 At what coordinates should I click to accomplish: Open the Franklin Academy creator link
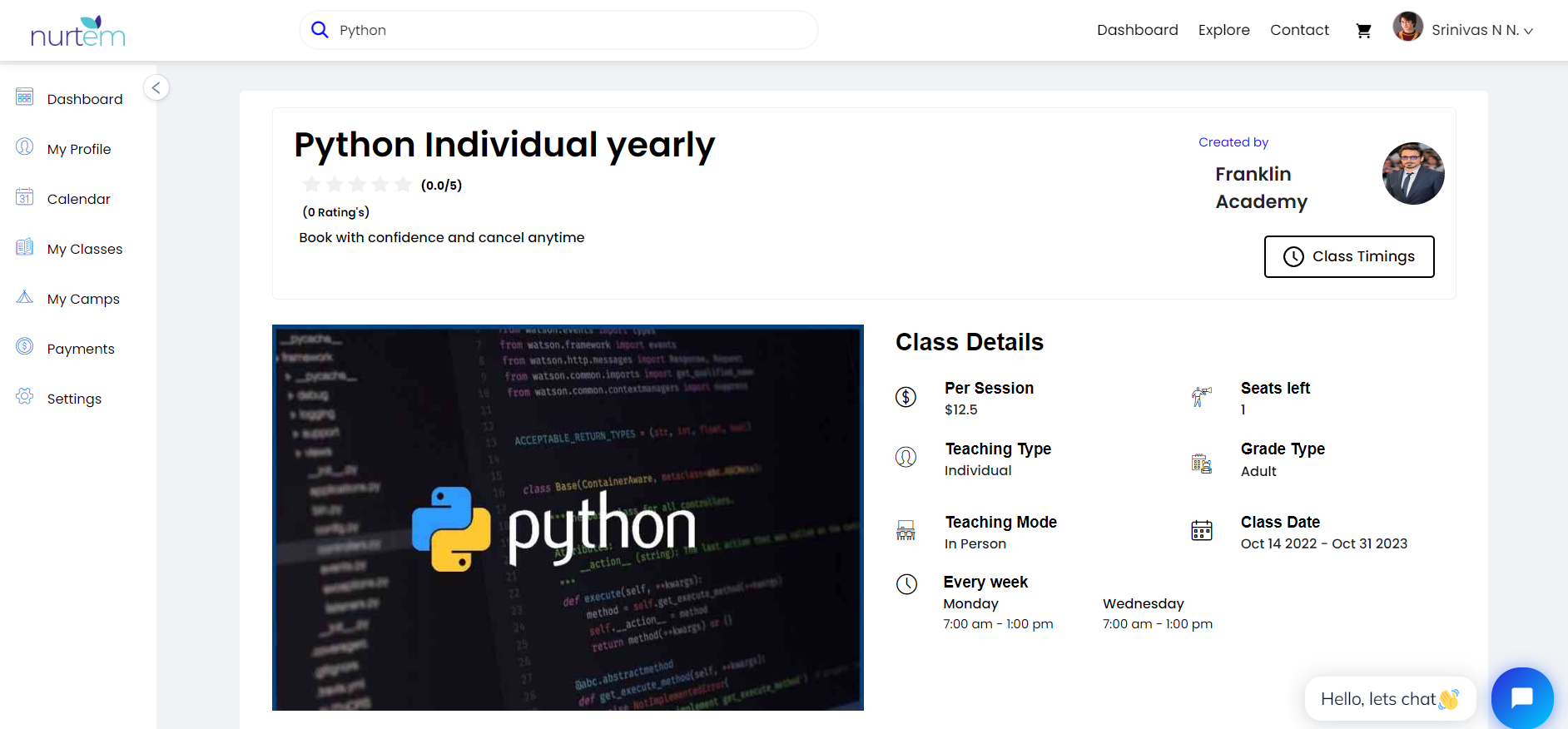1260,188
